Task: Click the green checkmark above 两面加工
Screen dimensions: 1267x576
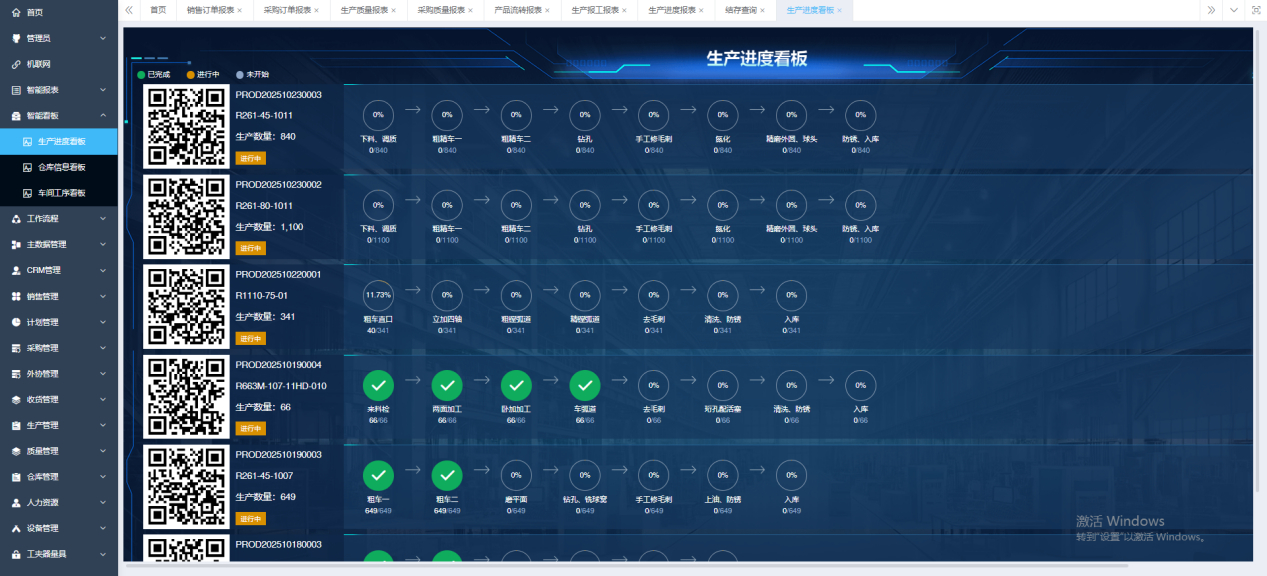Action: click(x=447, y=386)
